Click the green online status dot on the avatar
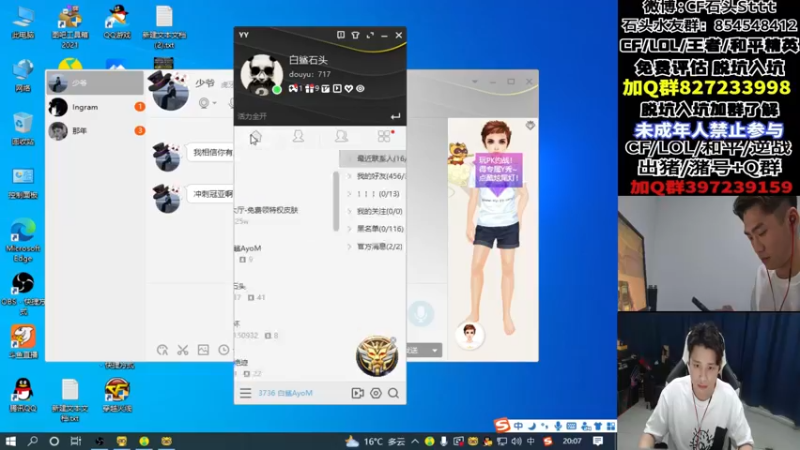The height and width of the screenshot is (450, 800). pyautogui.click(x=277, y=90)
